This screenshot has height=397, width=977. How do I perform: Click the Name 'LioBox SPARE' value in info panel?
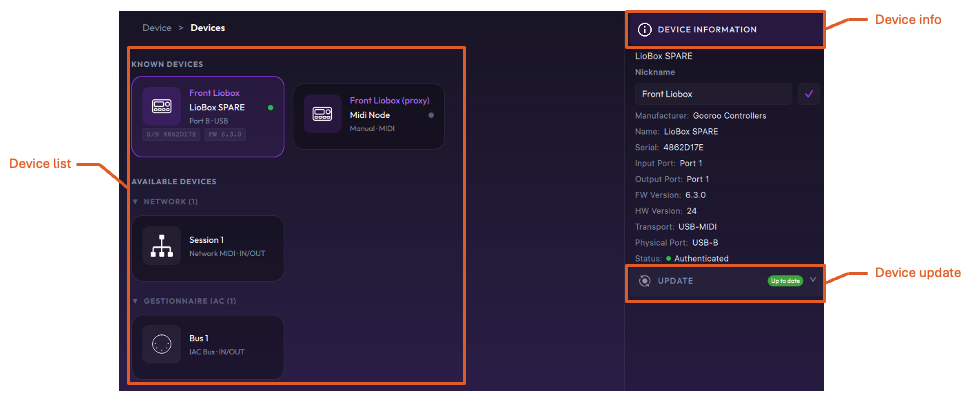point(691,132)
